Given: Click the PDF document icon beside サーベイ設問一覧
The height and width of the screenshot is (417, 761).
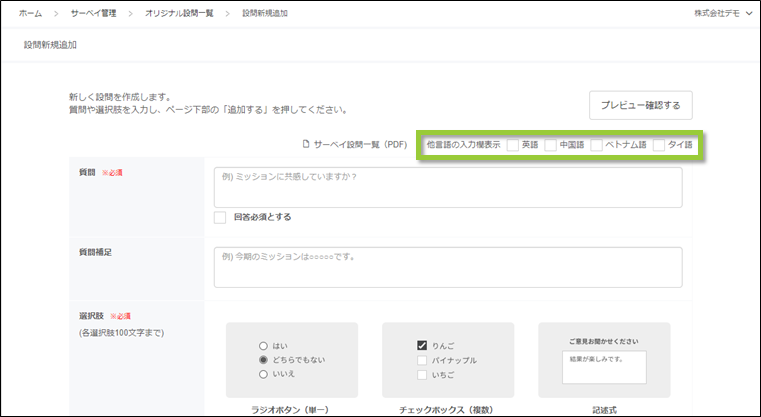Looking at the screenshot, I should point(306,145).
